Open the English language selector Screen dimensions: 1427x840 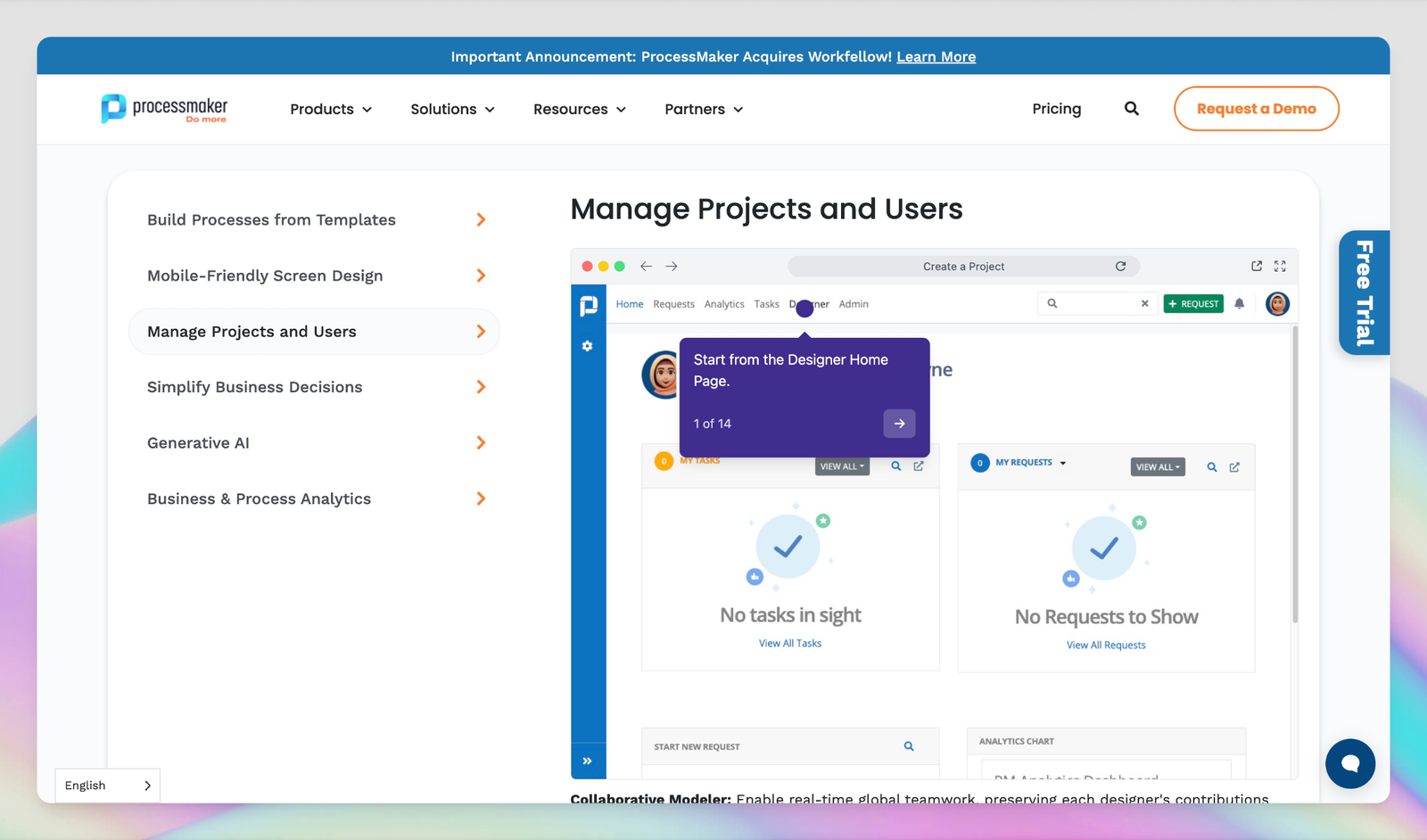pyautogui.click(x=107, y=786)
